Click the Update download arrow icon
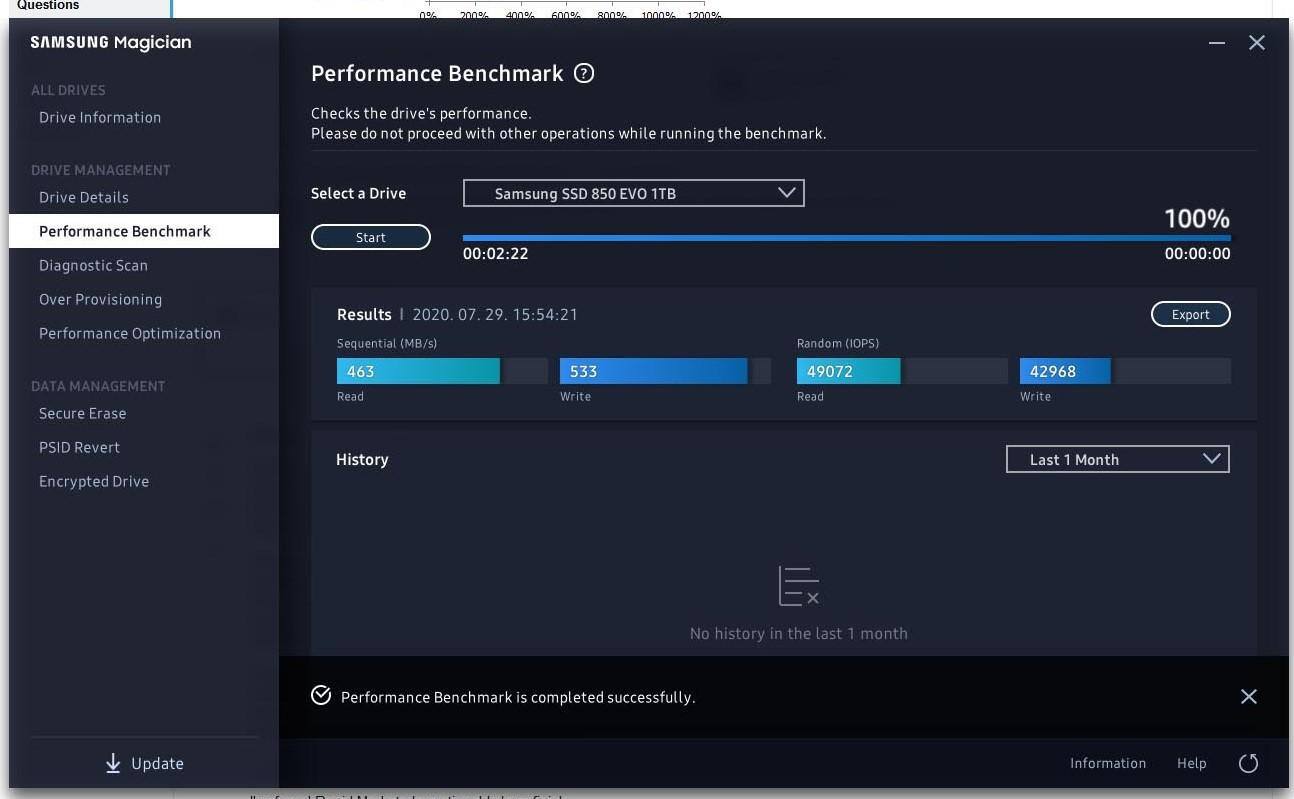The height and width of the screenshot is (799, 1294). (113, 763)
